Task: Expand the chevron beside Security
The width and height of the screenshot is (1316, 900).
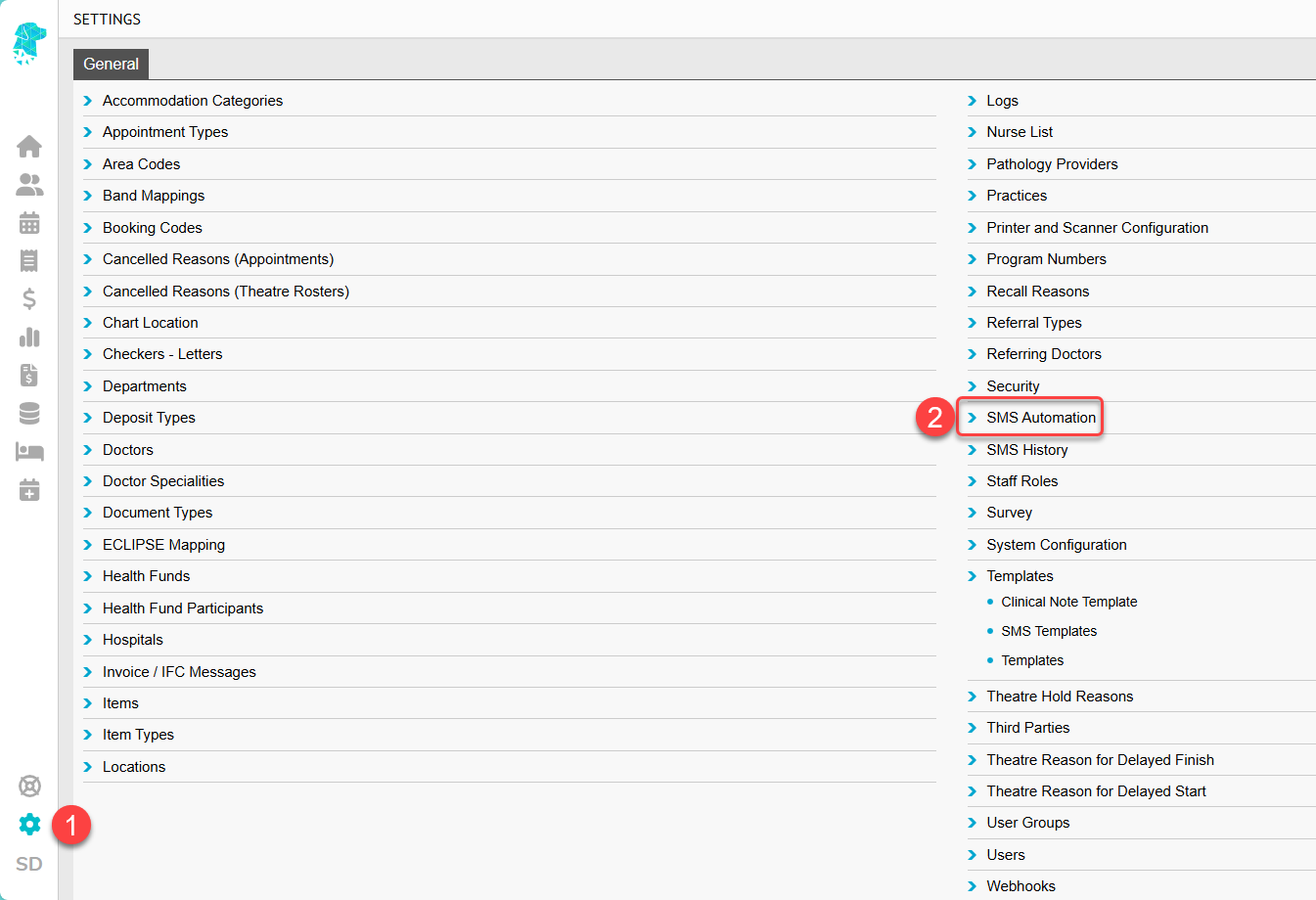Action: tap(973, 386)
